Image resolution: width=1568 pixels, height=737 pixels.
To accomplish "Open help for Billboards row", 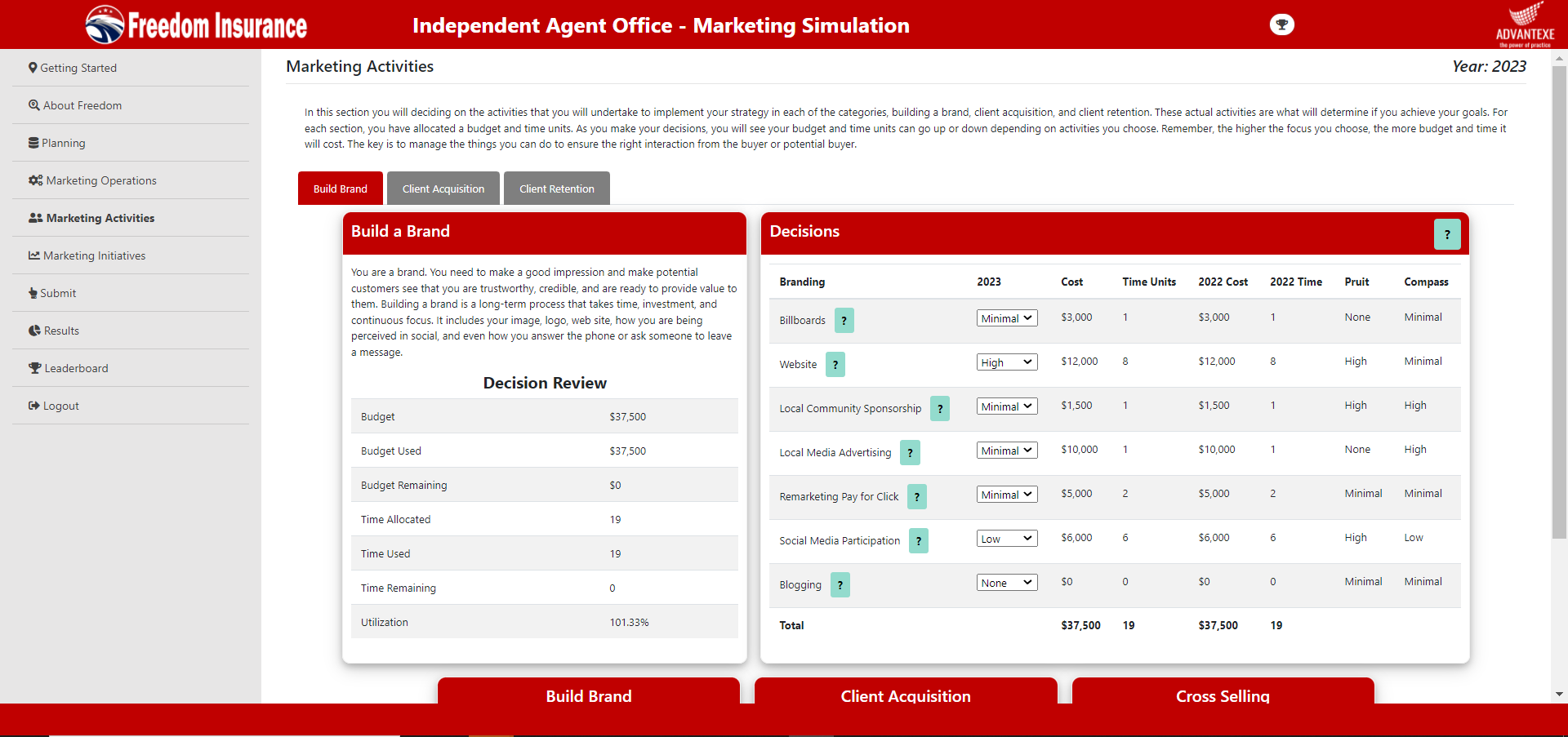I will (844, 321).
